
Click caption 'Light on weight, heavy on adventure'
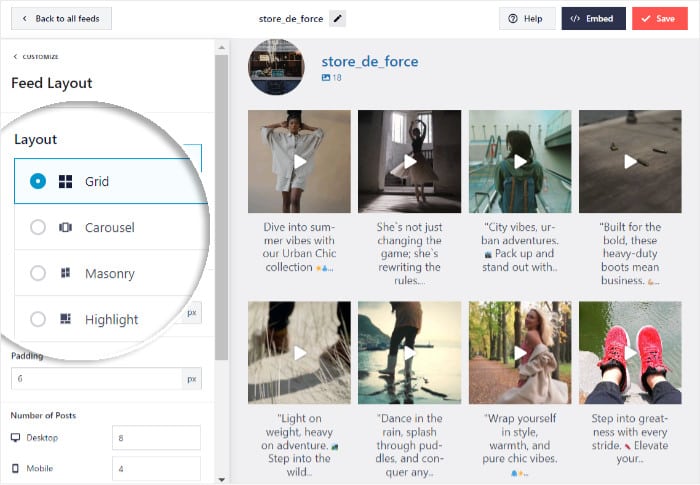click(x=299, y=445)
